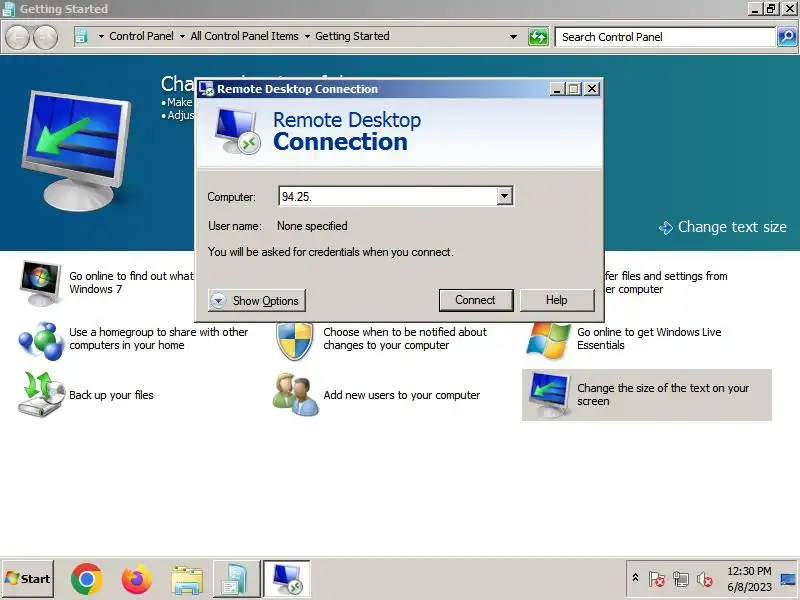Select Control Panel breadcrumb in address bar
The width and height of the screenshot is (800, 600).
141,36
